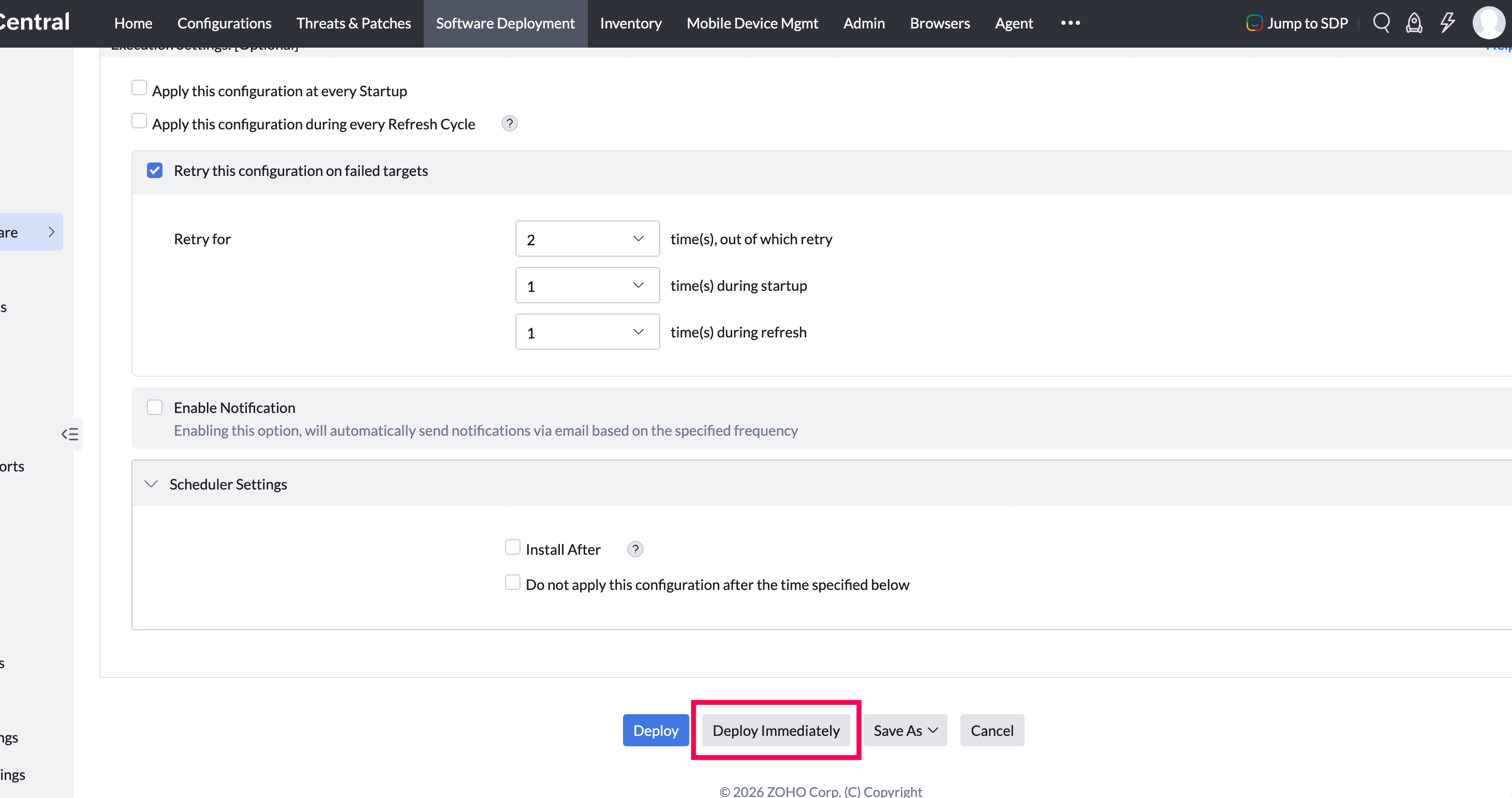Viewport: 1512px width, 798px height.
Task: Open the rocket quick-launch icon
Action: [1414, 23]
